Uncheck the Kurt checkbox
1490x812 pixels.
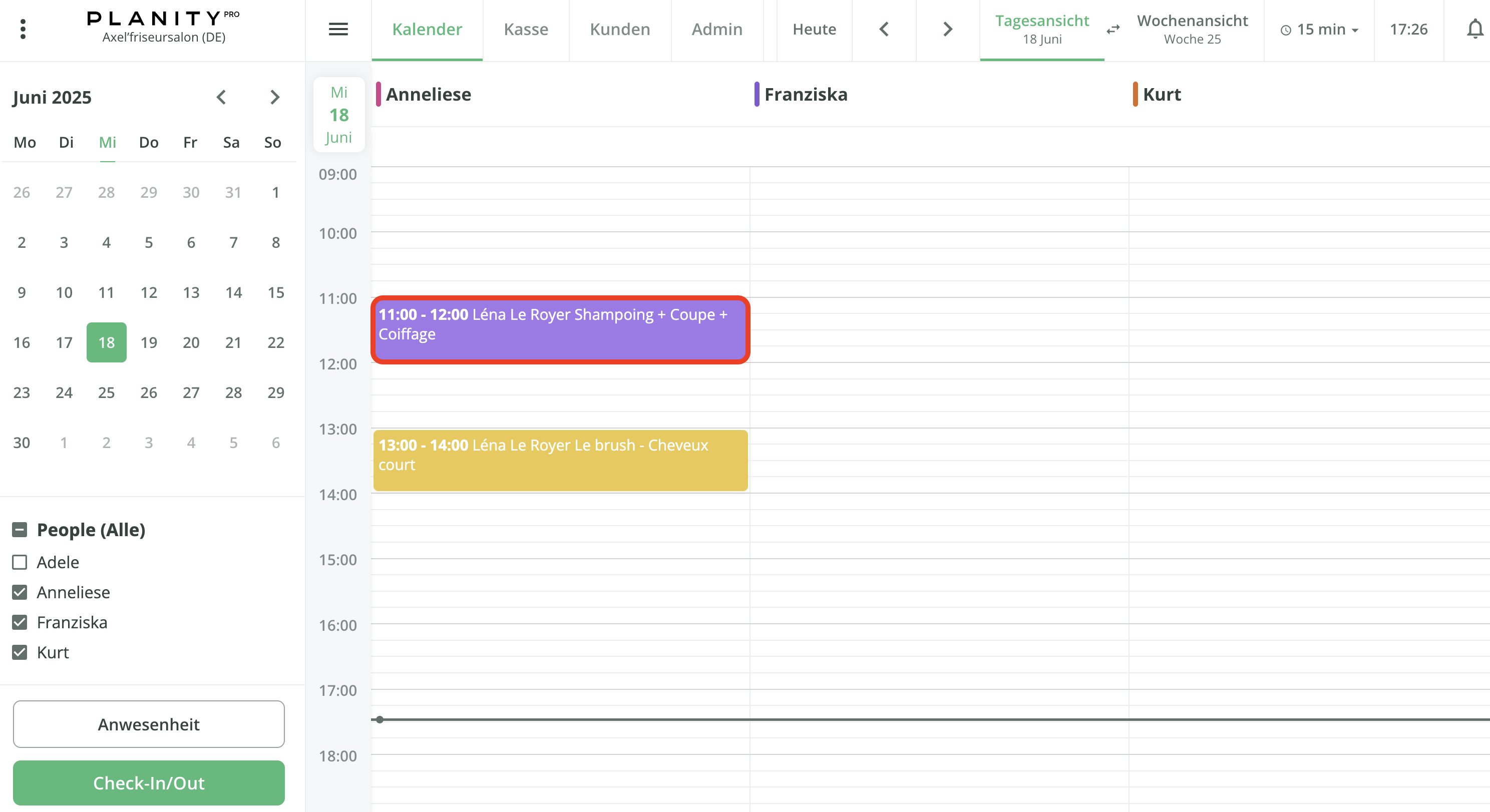click(20, 652)
